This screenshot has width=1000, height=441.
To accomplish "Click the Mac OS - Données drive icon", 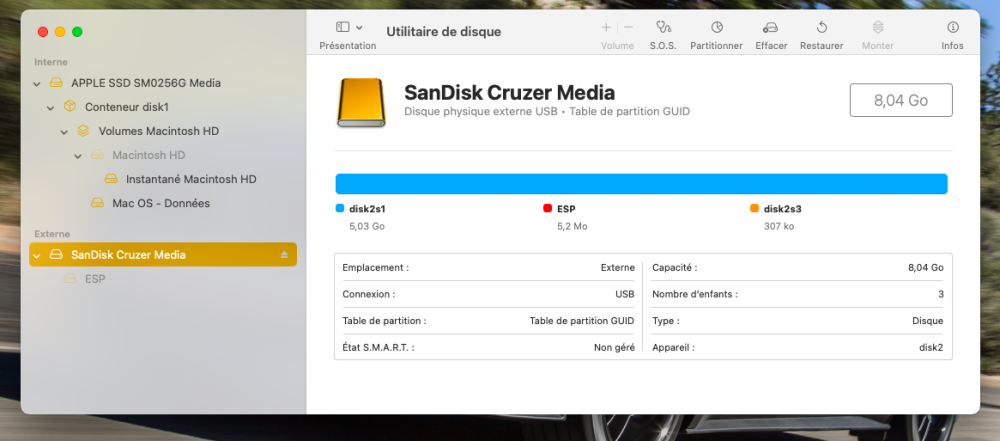I will pyautogui.click(x=97, y=204).
